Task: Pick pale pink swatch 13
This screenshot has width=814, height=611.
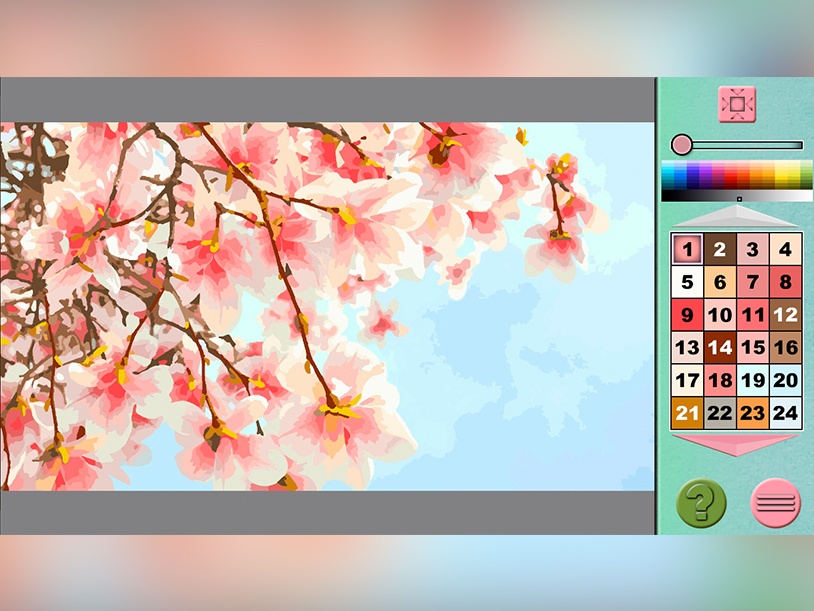Action: pyautogui.click(x=687, y=347)
